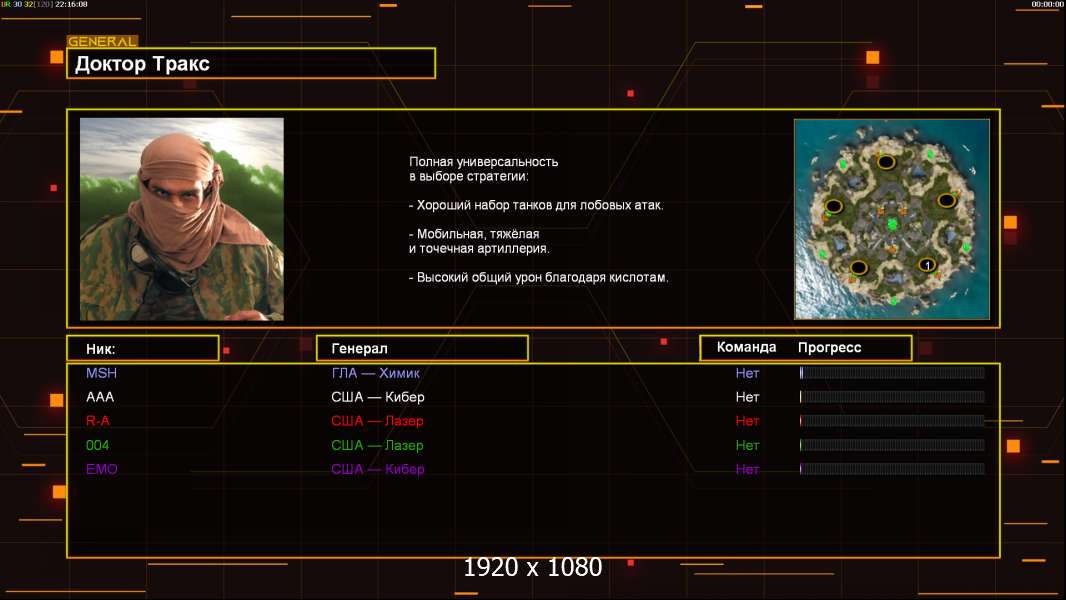1066x600 pixels.
Task: Click team value Нет in EMO row
Action: [x=747, y=469]
